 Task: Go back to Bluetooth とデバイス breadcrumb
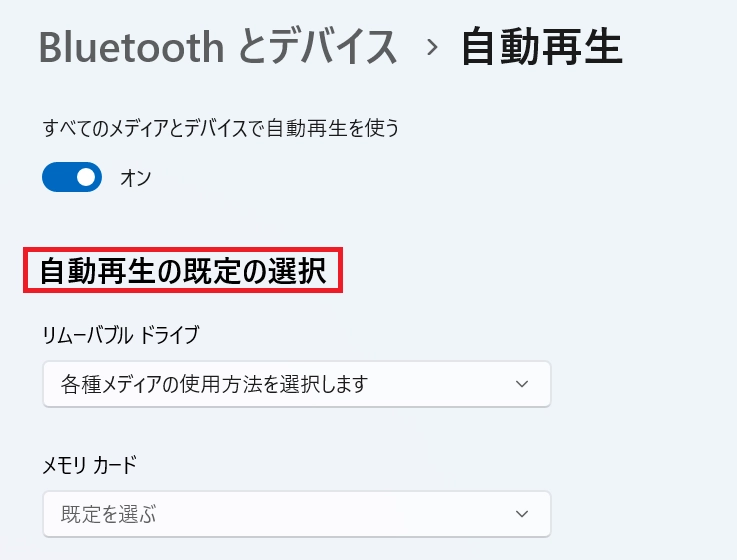coord(218,47)
